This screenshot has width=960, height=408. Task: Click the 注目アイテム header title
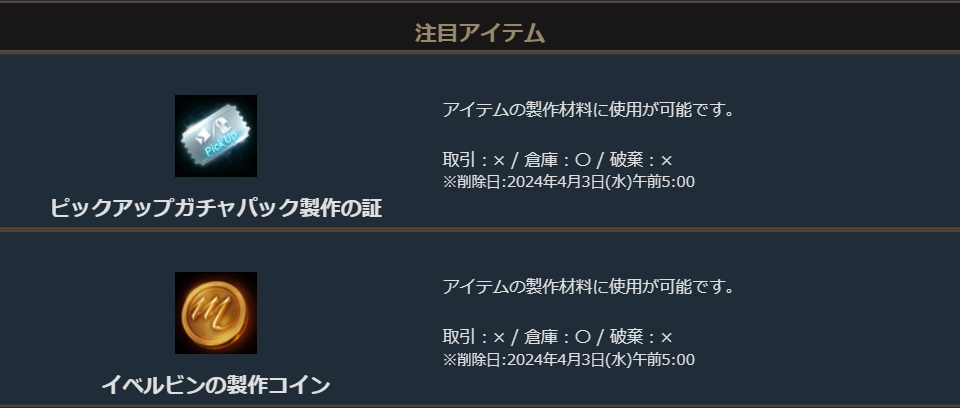(x=480, y=33)
